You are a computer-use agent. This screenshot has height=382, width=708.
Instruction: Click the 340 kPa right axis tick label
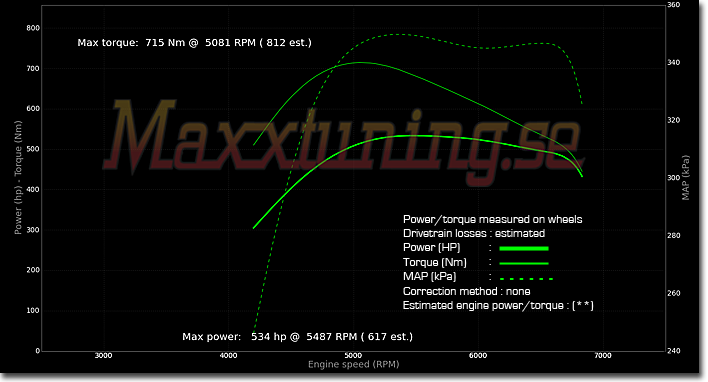(x=674, y=63)
